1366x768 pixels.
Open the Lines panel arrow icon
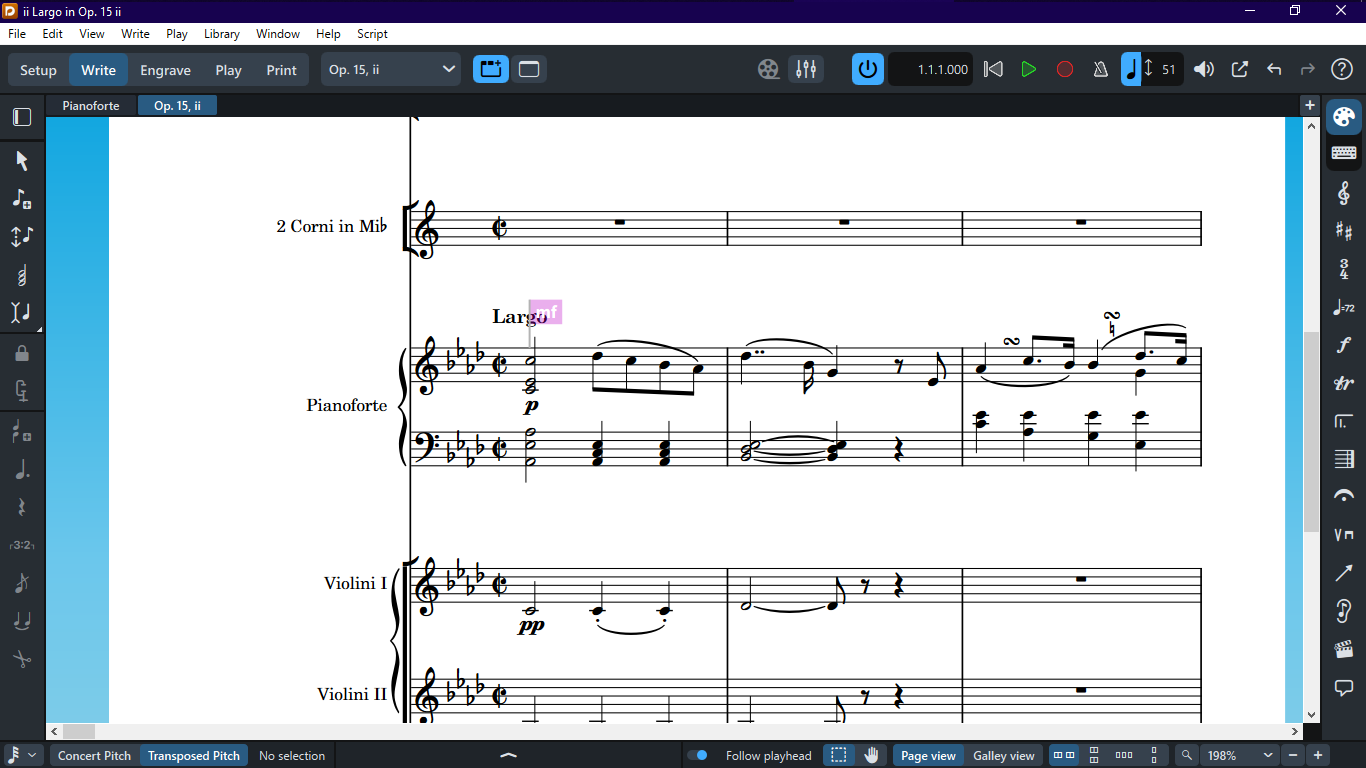[1344, 573]
